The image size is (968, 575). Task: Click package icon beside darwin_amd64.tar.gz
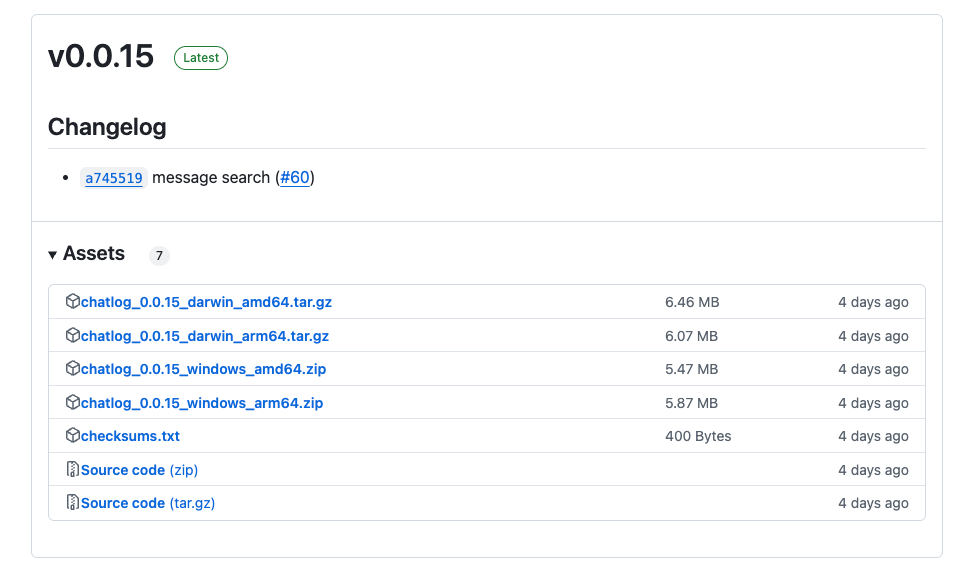click(72, 302)
